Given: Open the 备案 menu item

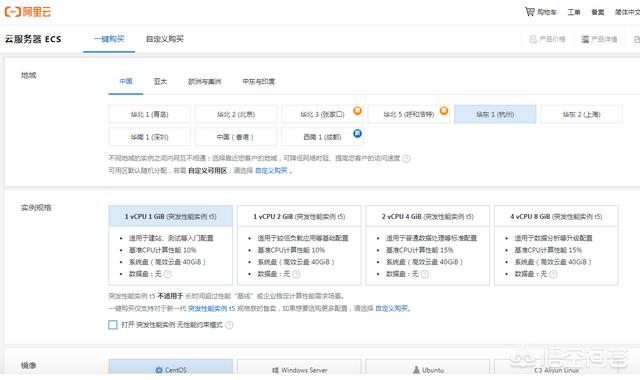Looking at the screenshot, I should tap(598, 12).
